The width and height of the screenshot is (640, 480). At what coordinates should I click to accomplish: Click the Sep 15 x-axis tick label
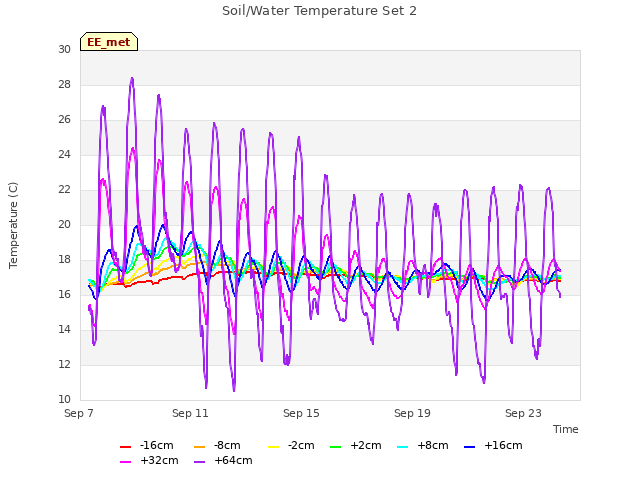(301, 413)
